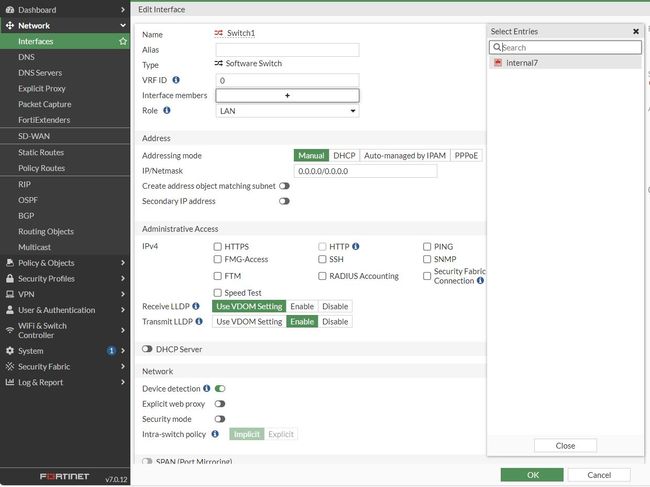The image size is (650, 487).
Task: Enable the DHCP Server toggle
Action: 147,349
